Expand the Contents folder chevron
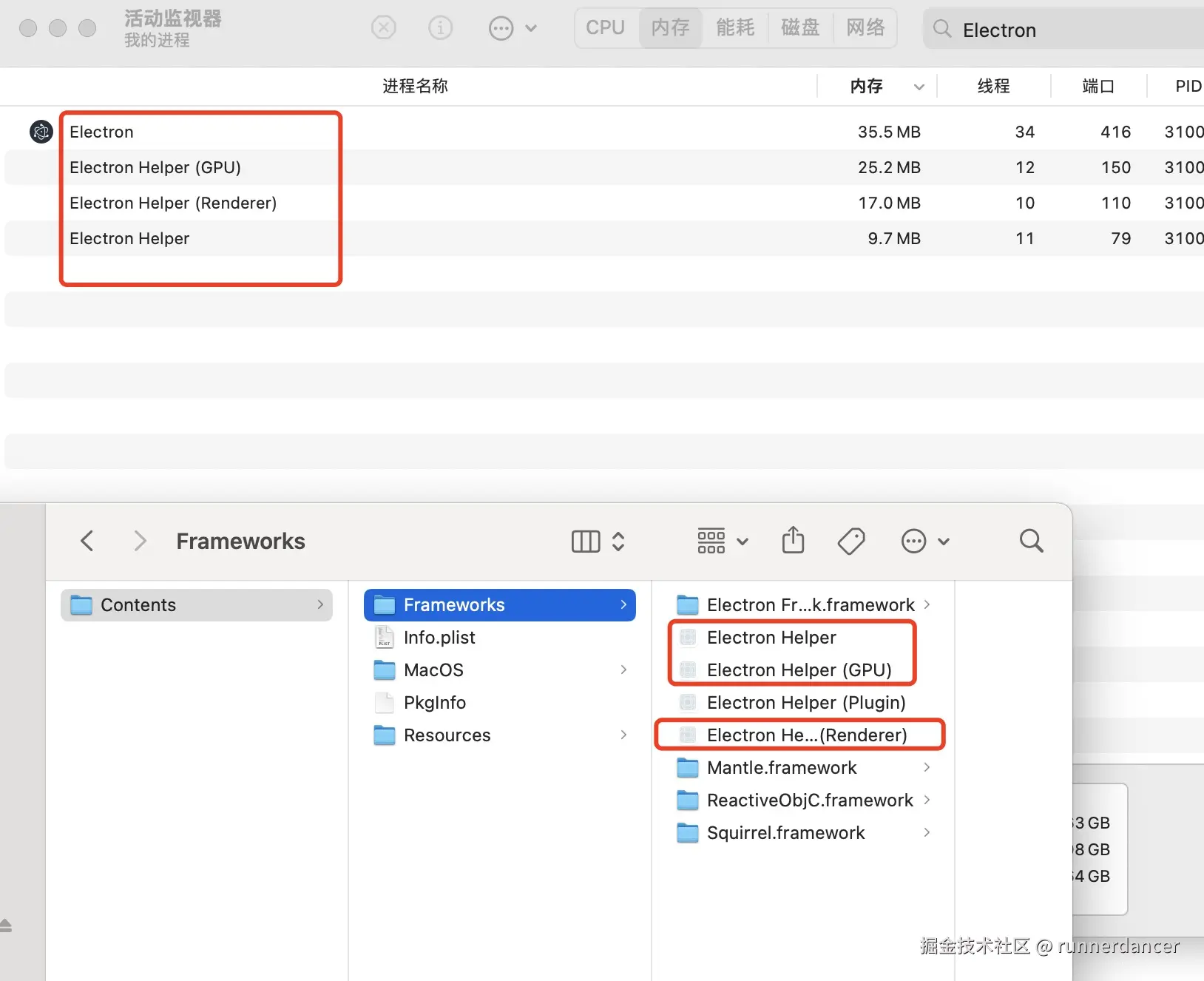 tap(320, 604)
